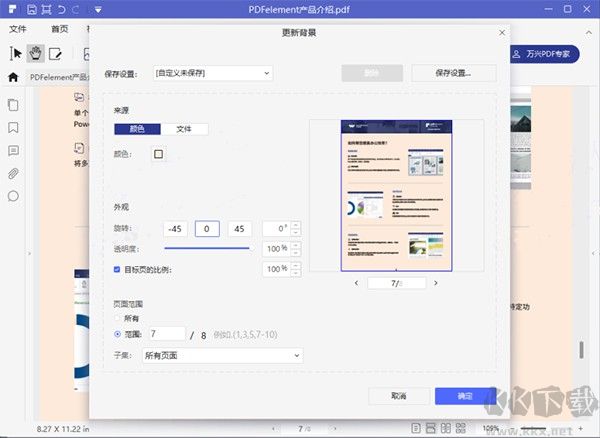Open the 子集 所有页面 dropdown
Screen dimensions: 600x438
(x=222, y=356)
